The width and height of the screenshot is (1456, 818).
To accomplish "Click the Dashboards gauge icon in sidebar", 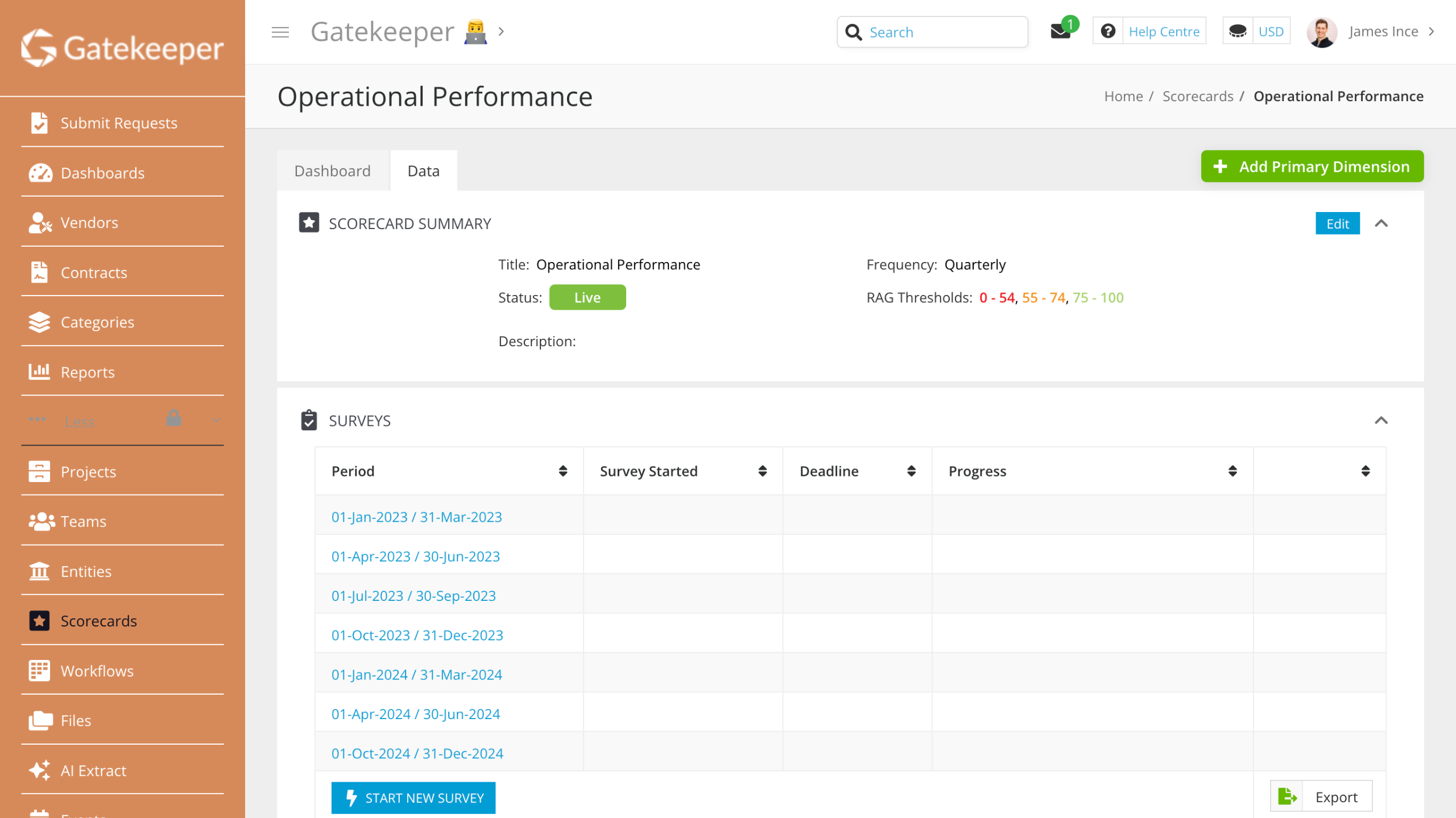I will pyautogui.click(x=40, y=173).
